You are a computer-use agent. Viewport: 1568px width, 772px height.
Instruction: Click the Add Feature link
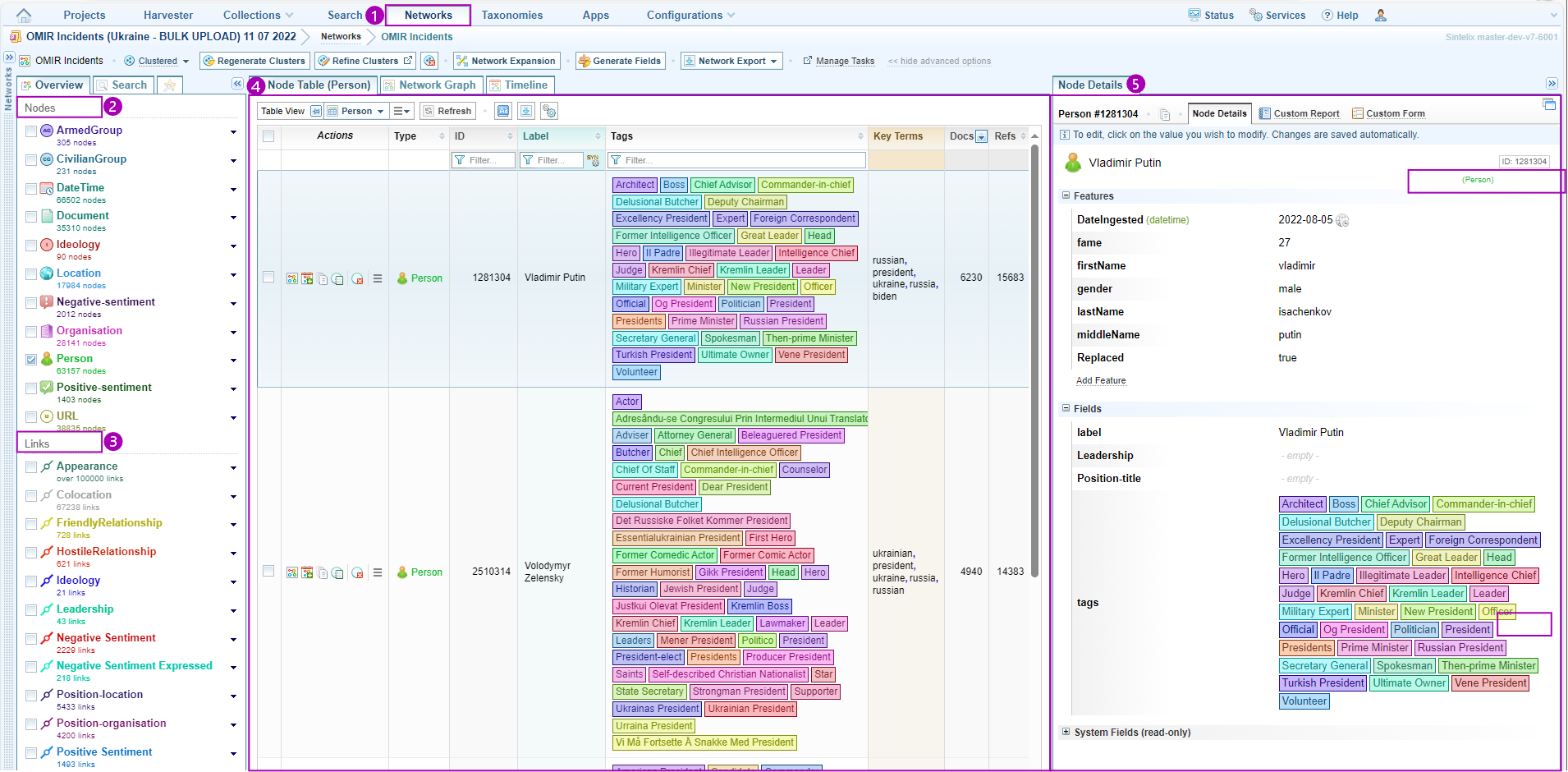[1101, 380]
